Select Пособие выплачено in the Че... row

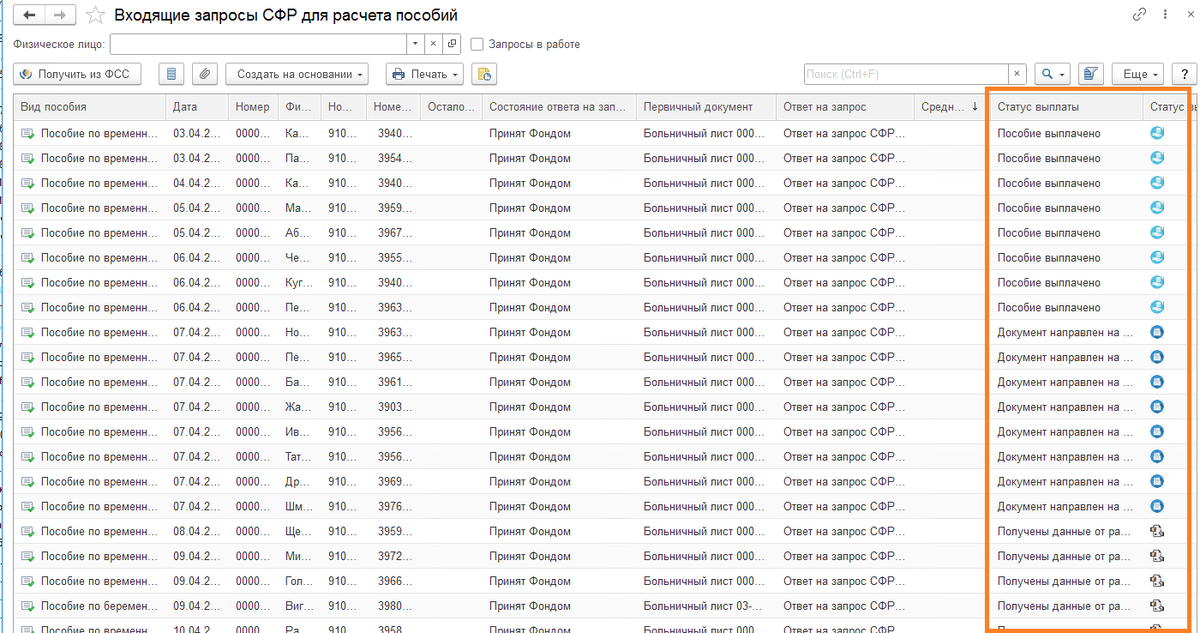click(1066, 258)
